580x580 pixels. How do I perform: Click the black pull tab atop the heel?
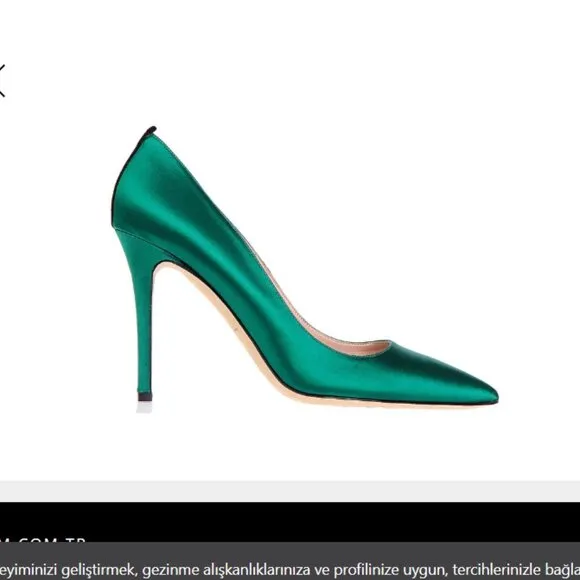tap(149, 131)
